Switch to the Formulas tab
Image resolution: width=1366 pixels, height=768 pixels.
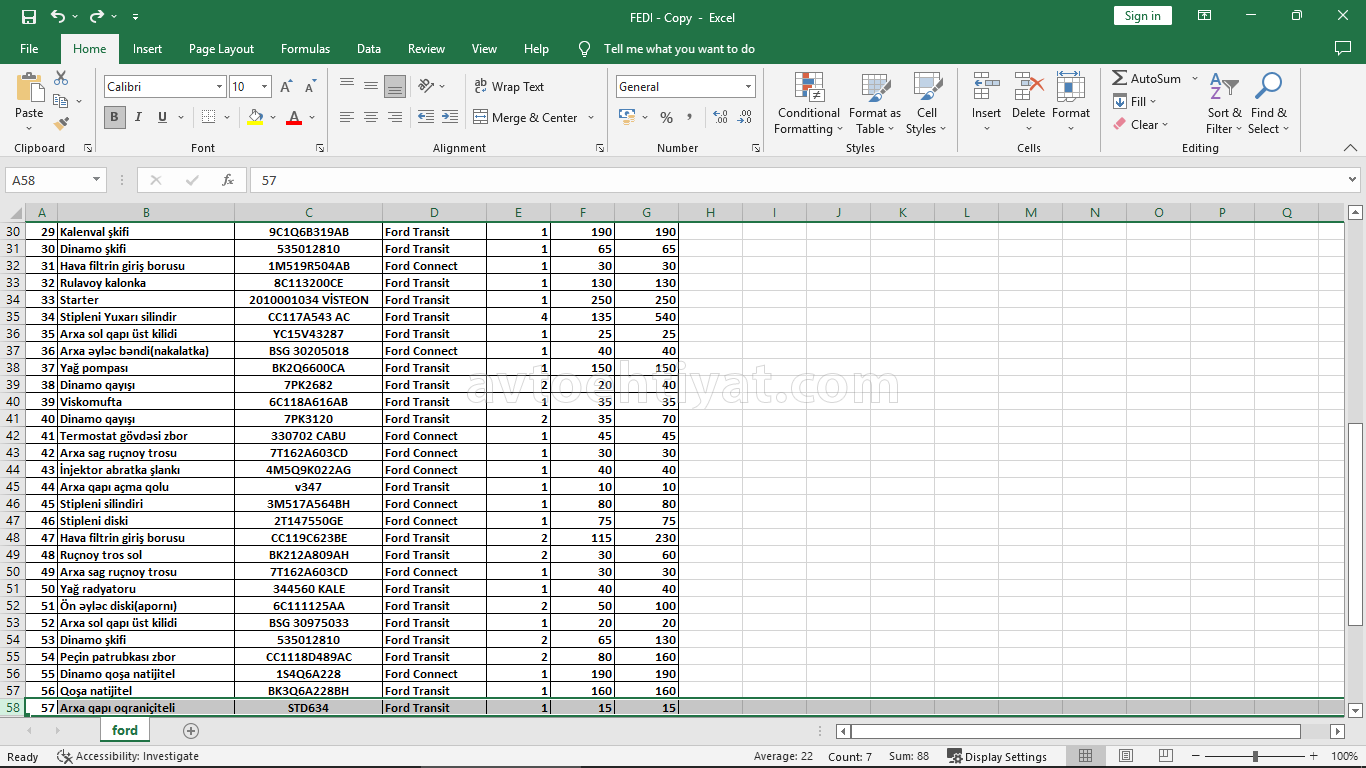[x=305, y=49]
